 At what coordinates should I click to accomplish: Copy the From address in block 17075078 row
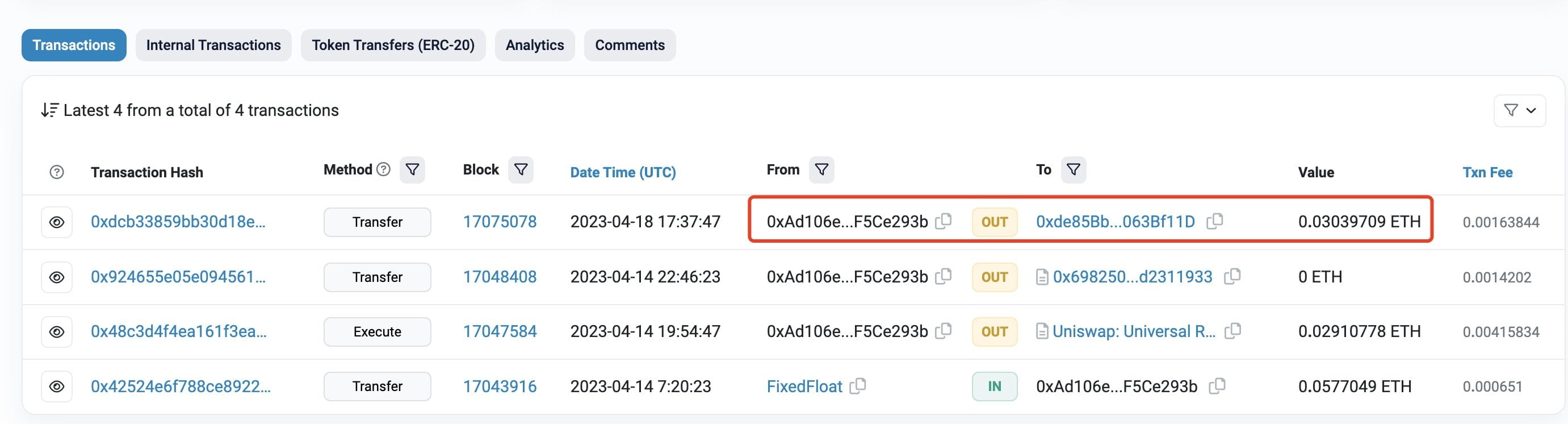[944, 221]
